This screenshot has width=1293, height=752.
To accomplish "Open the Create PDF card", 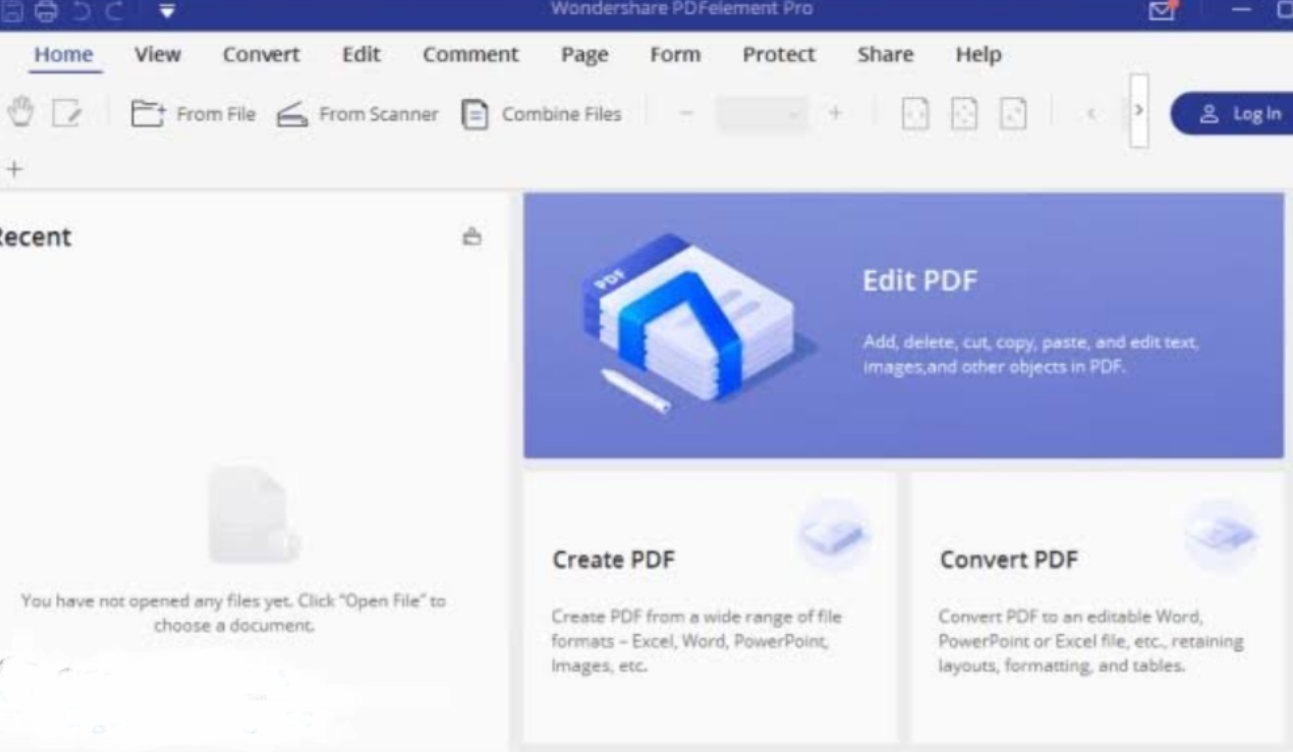I will (x=709, y=607).
